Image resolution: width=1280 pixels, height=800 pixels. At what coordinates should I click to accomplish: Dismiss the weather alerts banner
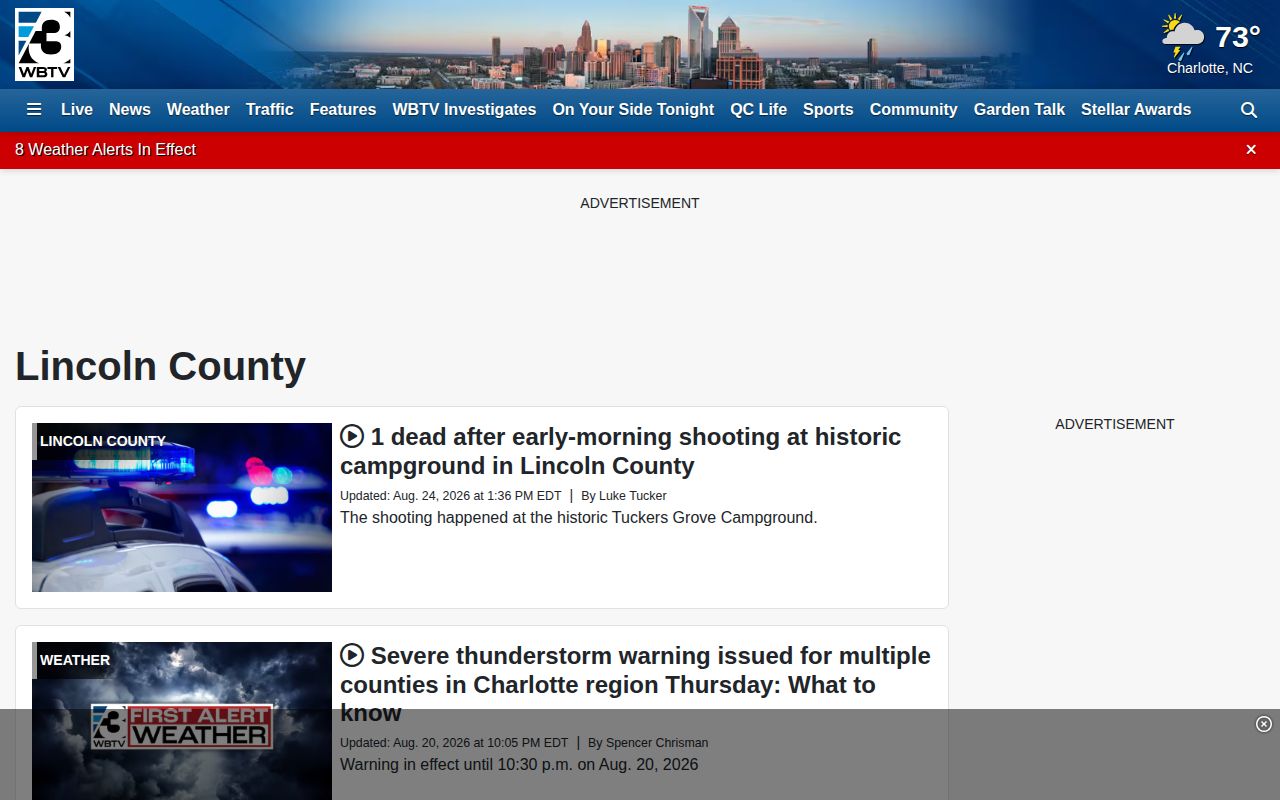pos(1251,150)
